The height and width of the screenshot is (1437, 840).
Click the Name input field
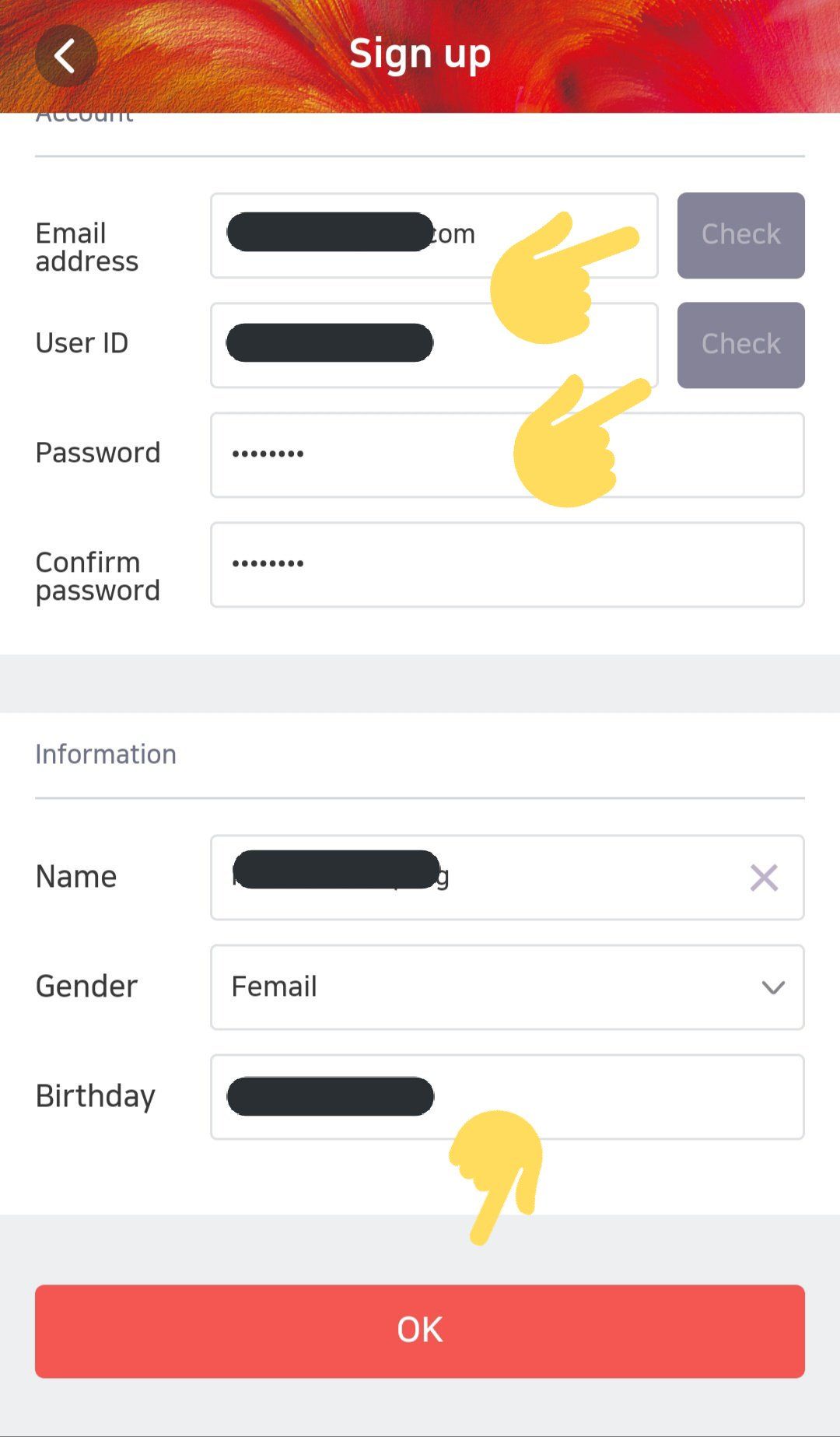pos(482,878)
